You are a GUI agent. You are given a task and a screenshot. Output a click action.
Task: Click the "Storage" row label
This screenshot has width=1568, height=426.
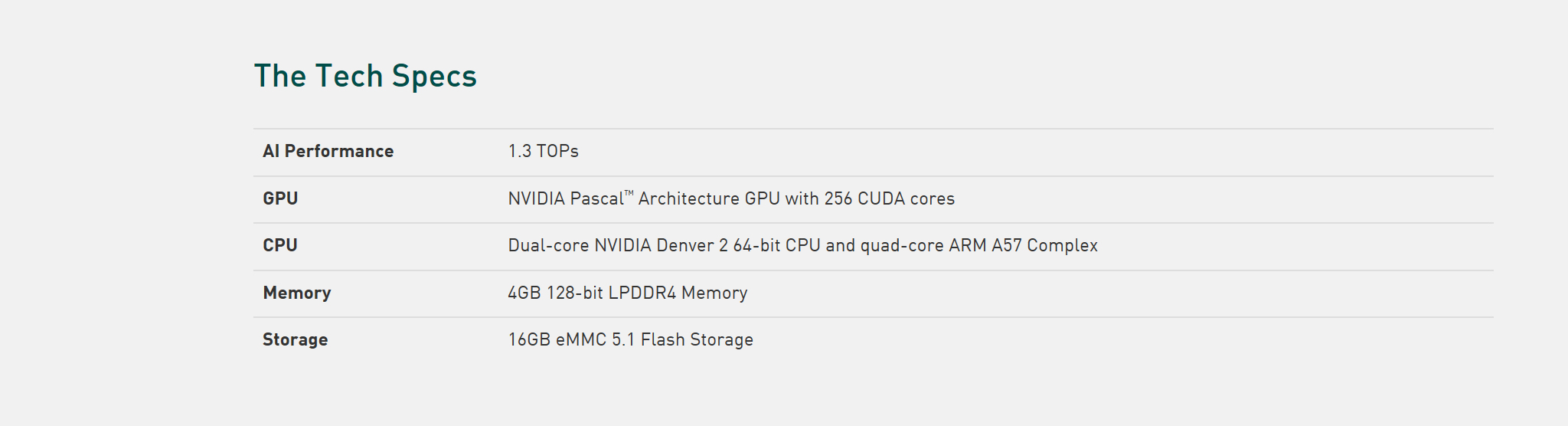tap(295, 340)
